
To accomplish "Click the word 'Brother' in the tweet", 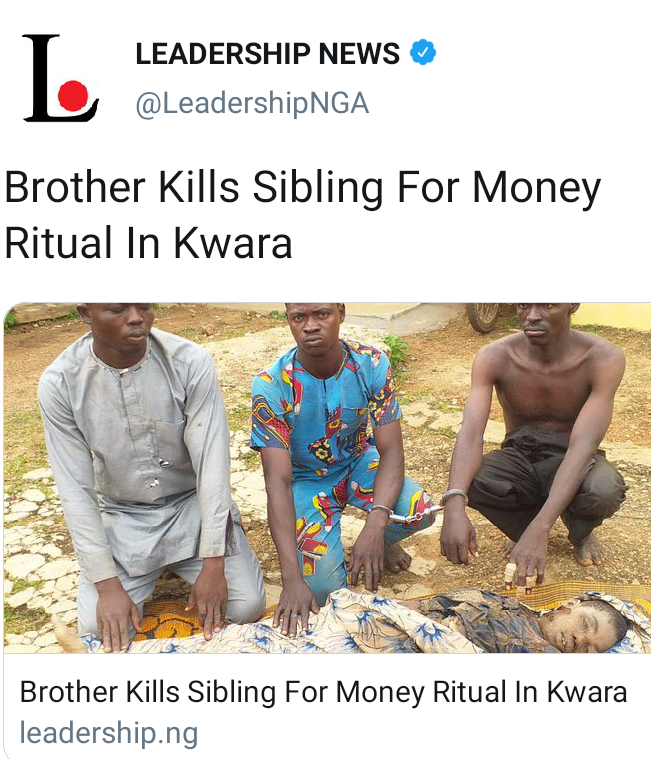I will [x=75, y=187].
